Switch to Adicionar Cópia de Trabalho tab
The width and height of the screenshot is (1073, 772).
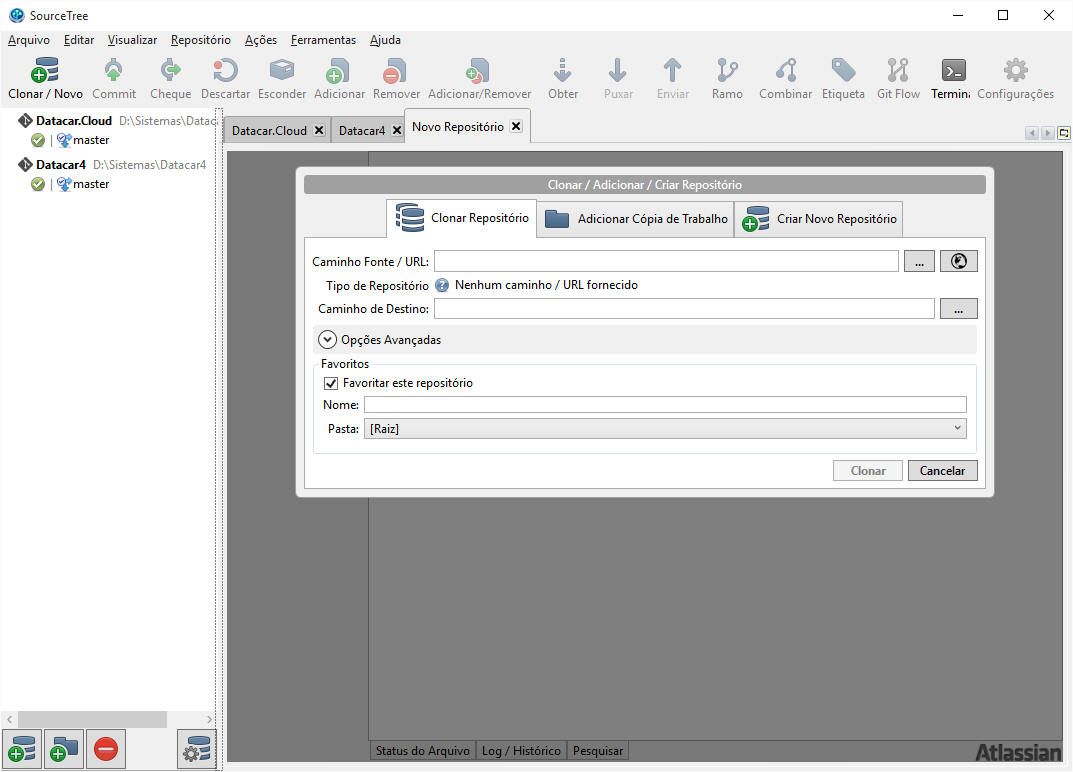(635, 219)
